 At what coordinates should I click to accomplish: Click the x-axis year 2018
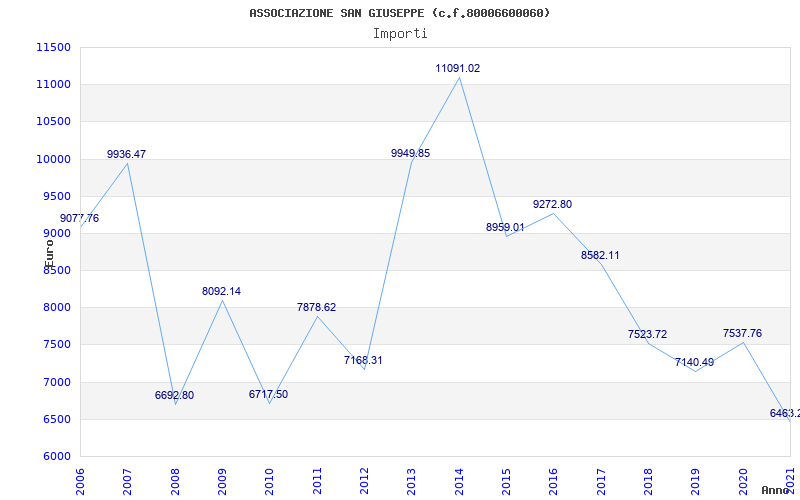(648, 482)
